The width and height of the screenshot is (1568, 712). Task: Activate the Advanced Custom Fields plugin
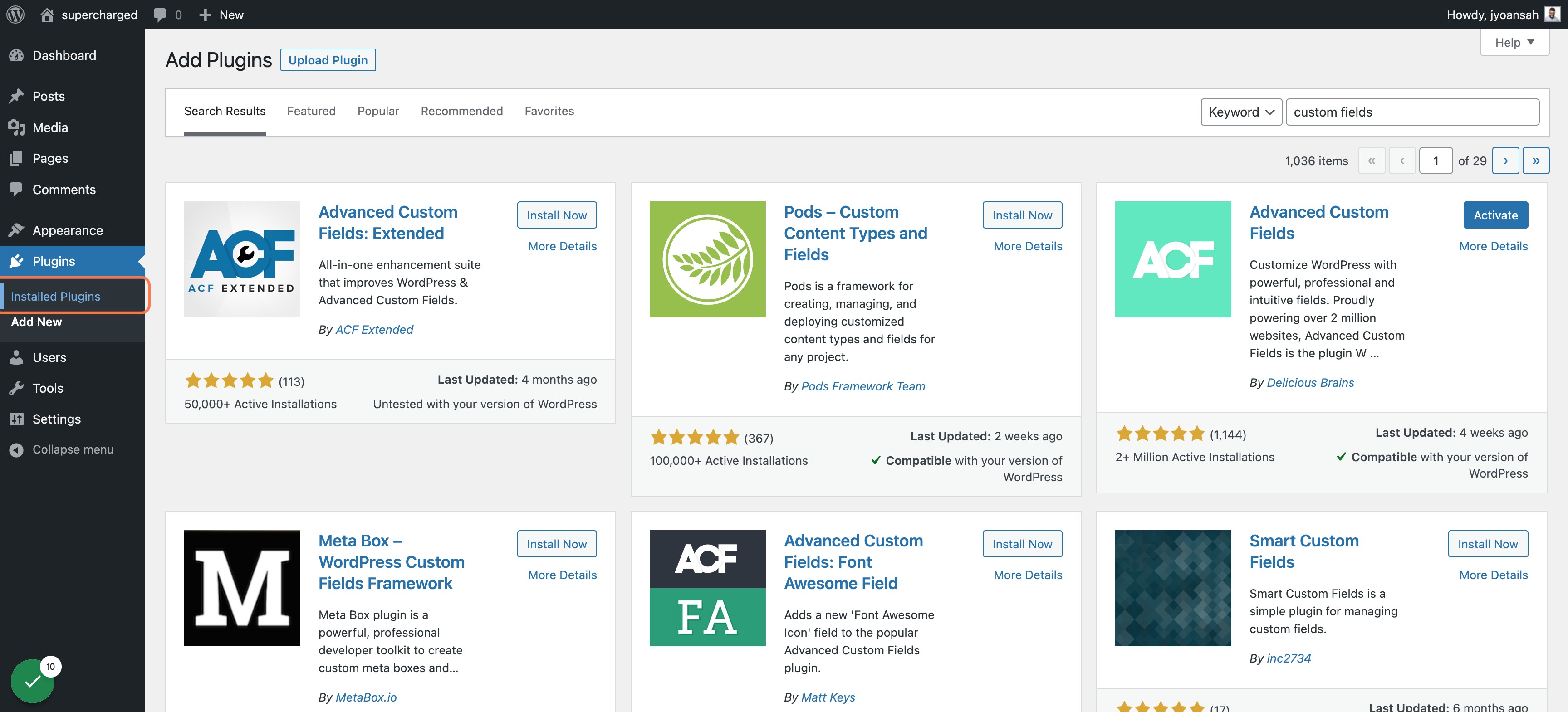(1495, 215)
